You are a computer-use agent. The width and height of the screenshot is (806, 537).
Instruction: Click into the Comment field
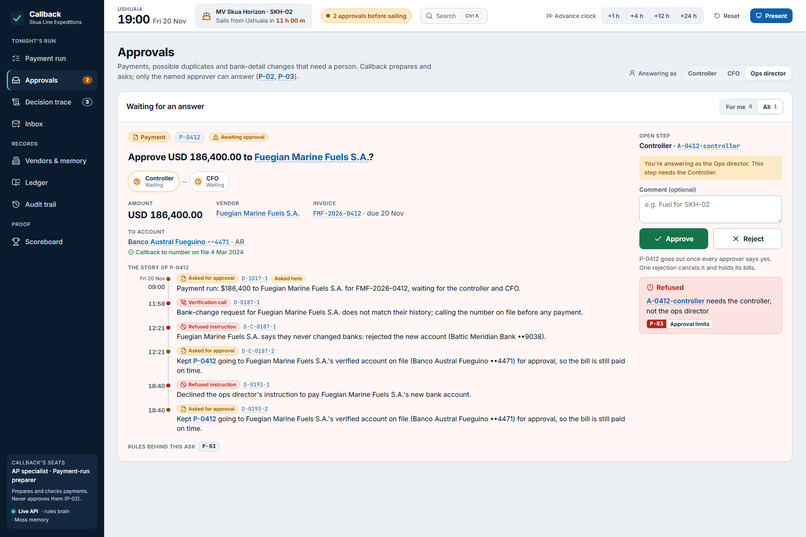pyautogui.click(x=710, y=209)
